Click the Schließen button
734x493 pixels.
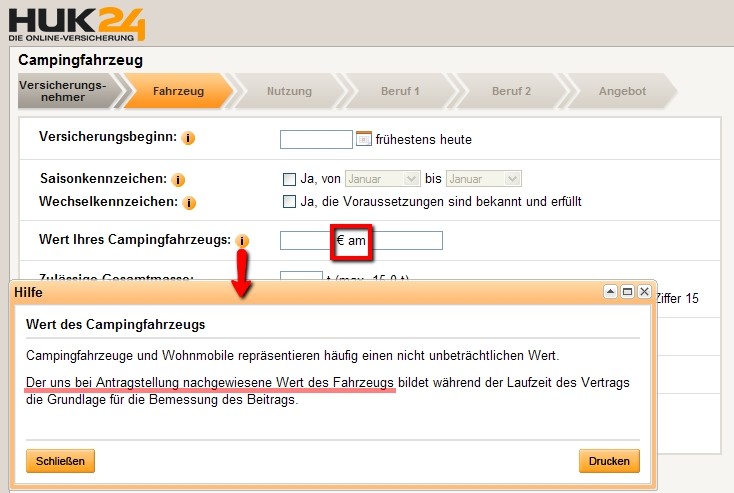click(60, 461)
